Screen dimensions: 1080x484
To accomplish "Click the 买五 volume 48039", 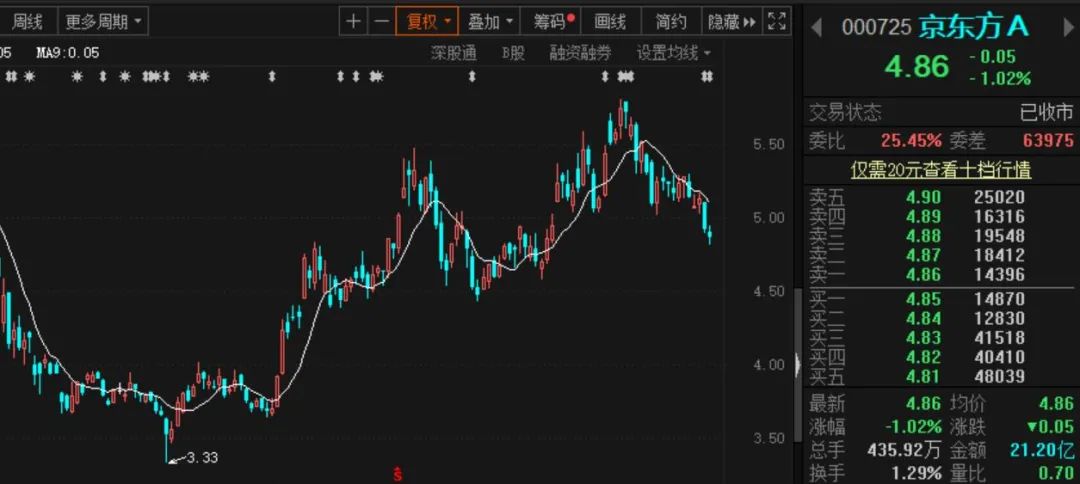I will click(x=999, y=377).
